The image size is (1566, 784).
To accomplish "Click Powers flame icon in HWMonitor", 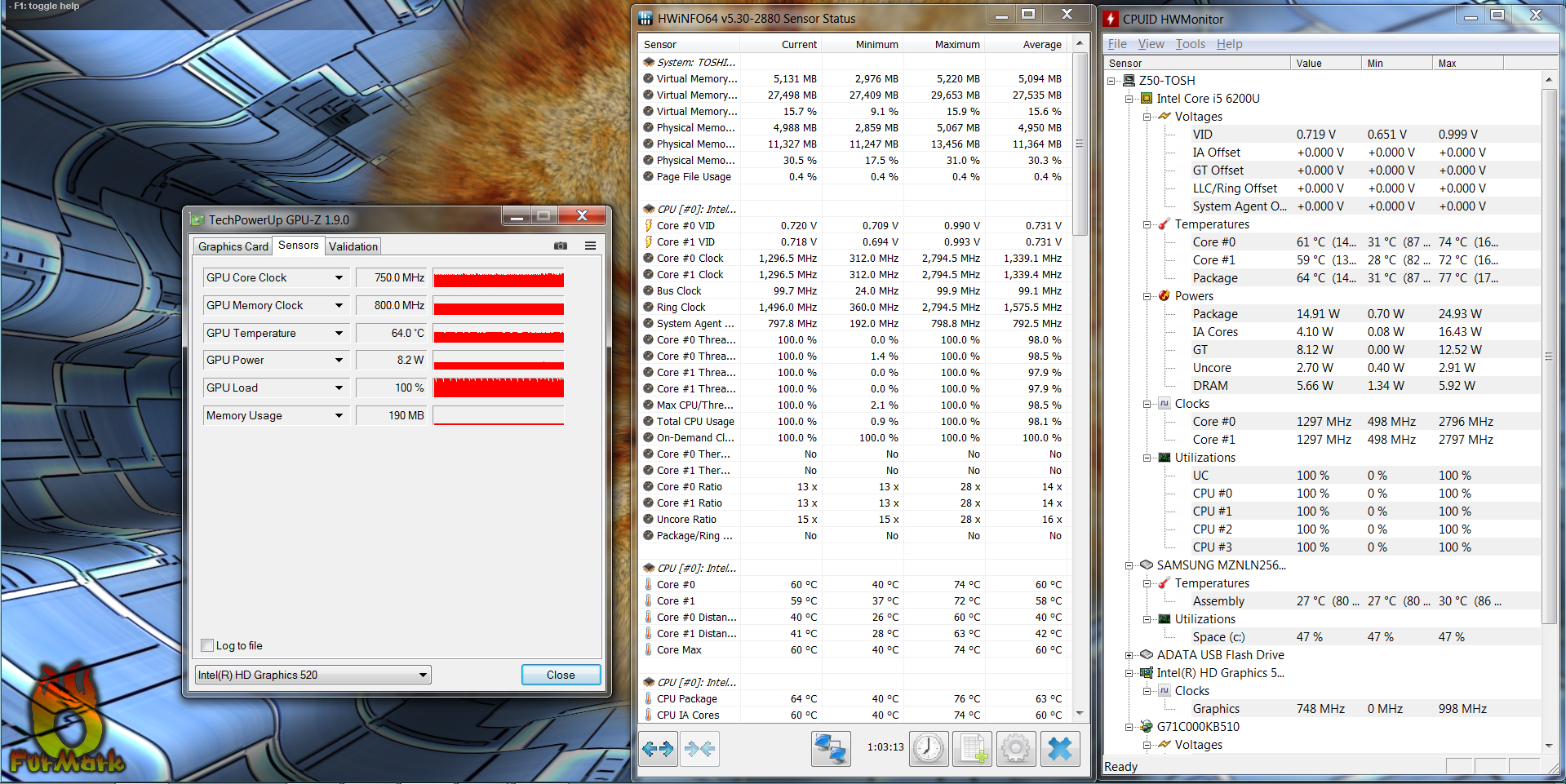I will [x=1165, y=295].
